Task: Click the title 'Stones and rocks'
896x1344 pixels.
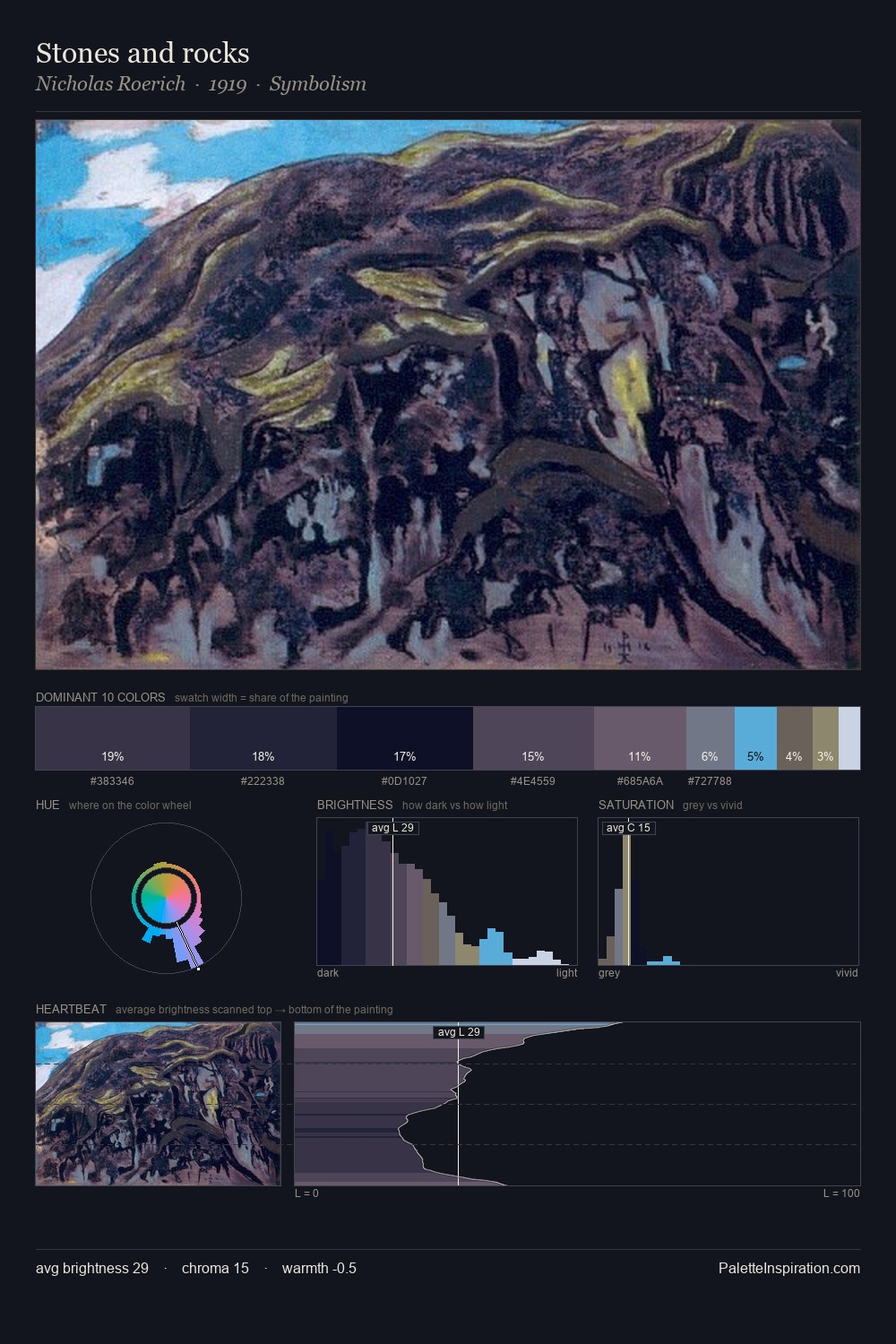Action: coord(142,53)
